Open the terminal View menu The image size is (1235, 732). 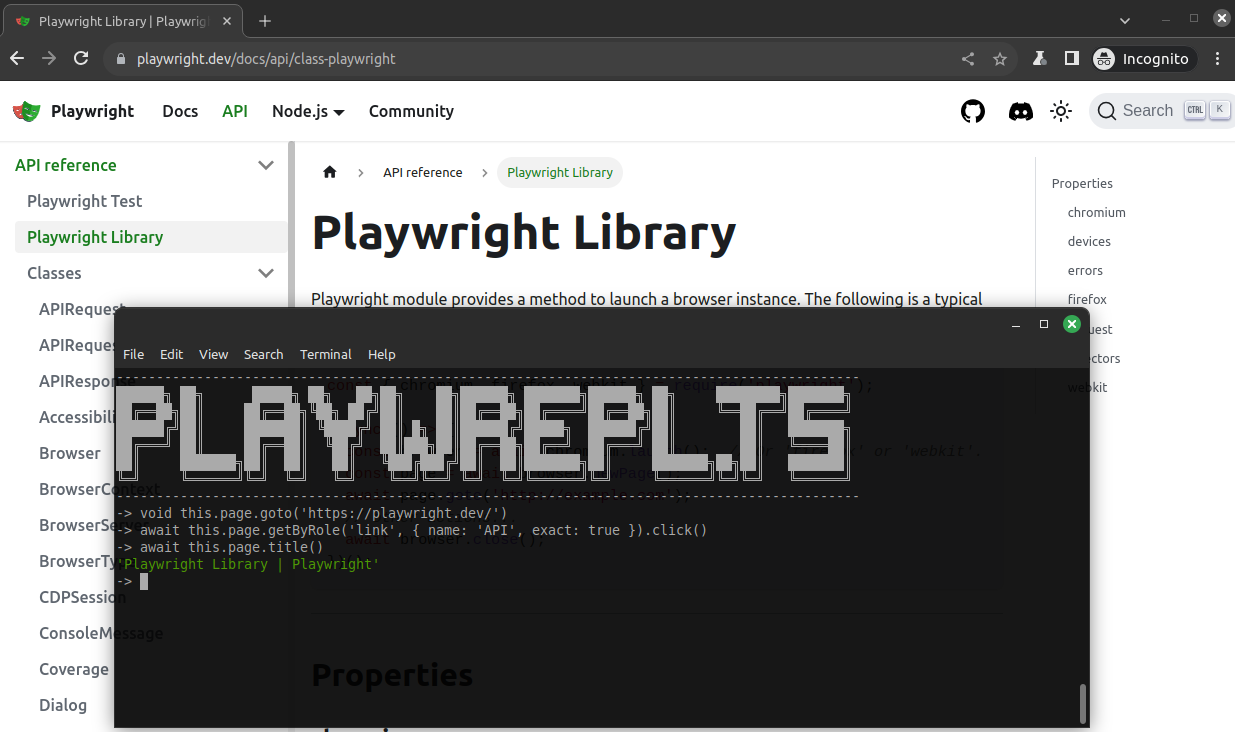click(x=214, y=354)
